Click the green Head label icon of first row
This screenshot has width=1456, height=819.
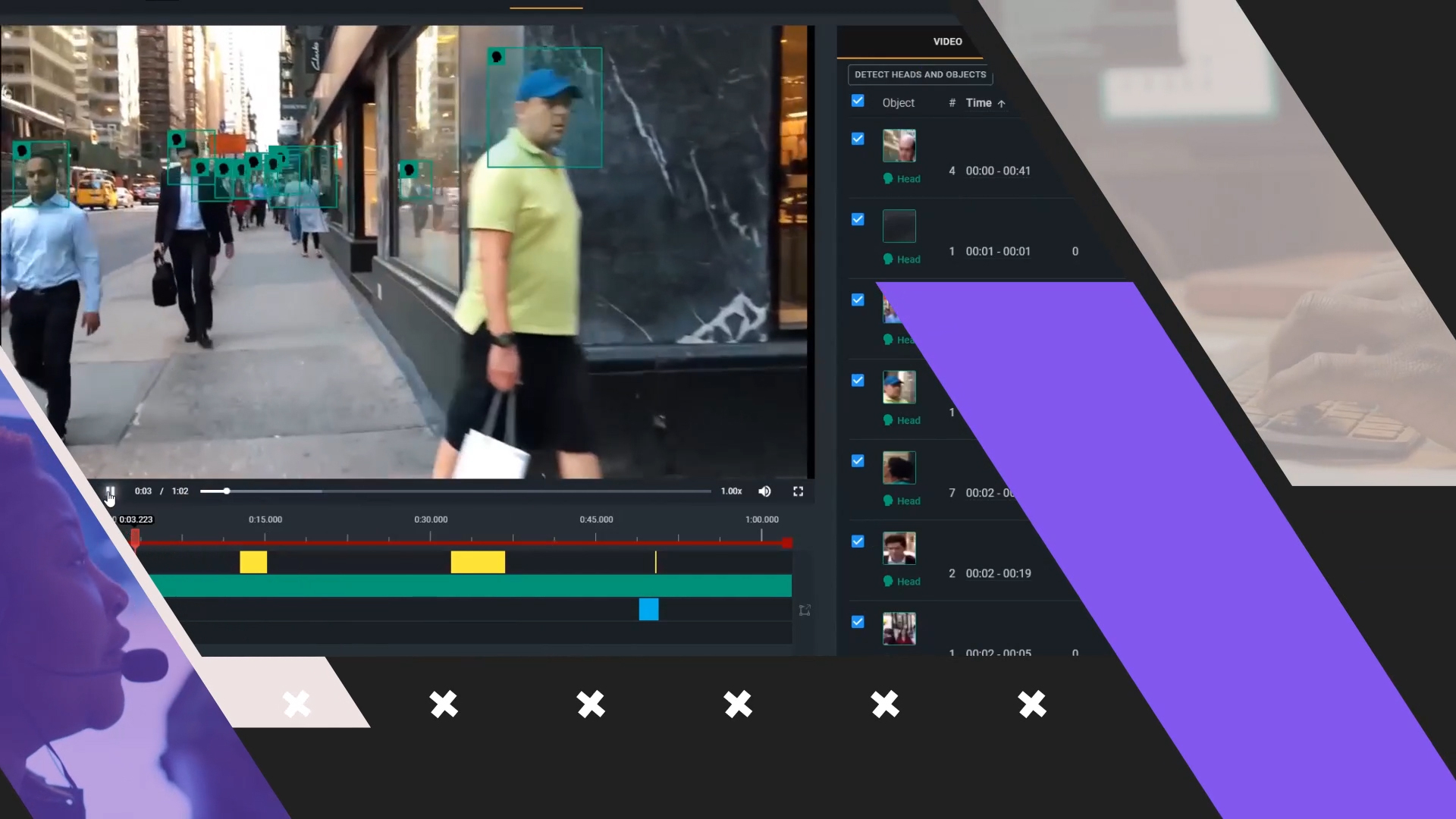(x=888, y=179)
